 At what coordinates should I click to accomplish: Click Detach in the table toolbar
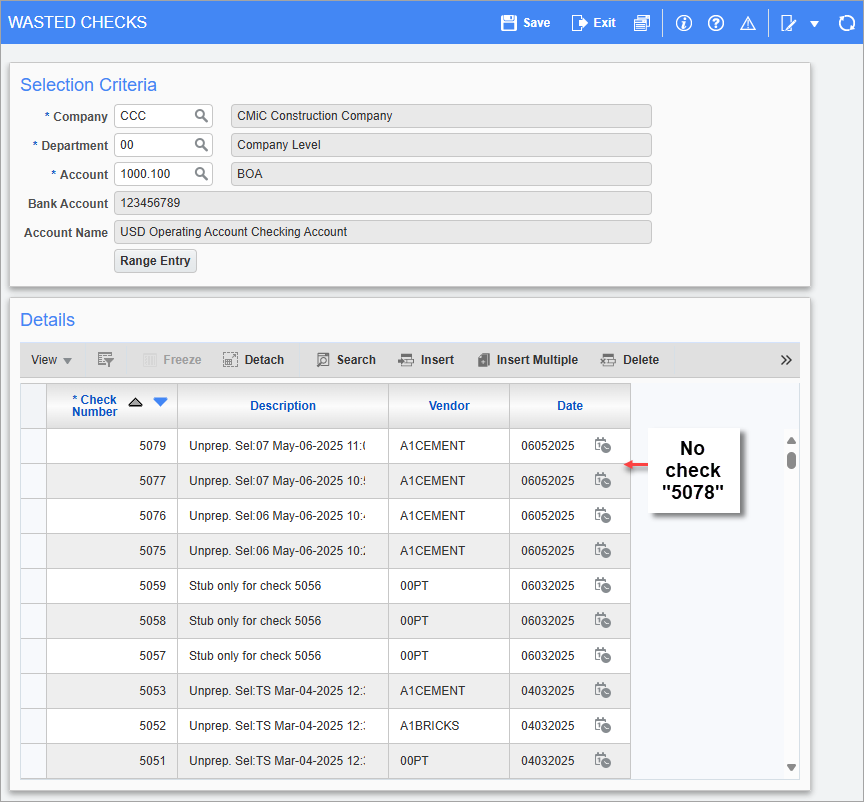[x=253, y=360]
